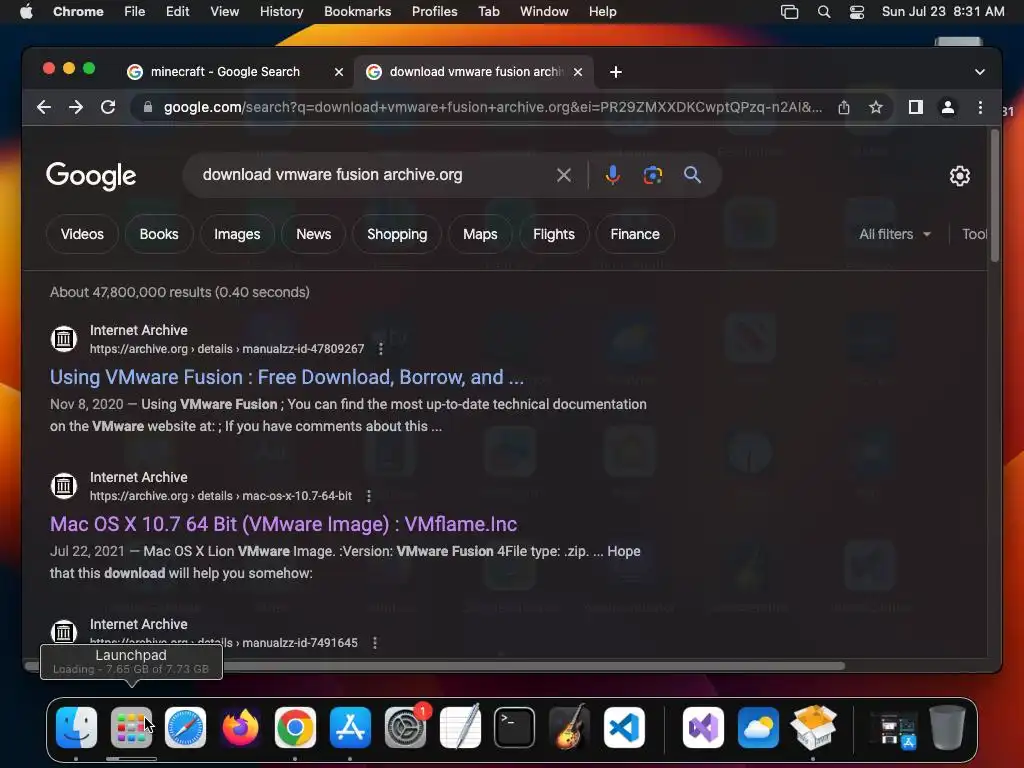Screen dimensions: 1024x768
Task: Submit search with the magnifier icon
Action: click(x=692, y=175)
